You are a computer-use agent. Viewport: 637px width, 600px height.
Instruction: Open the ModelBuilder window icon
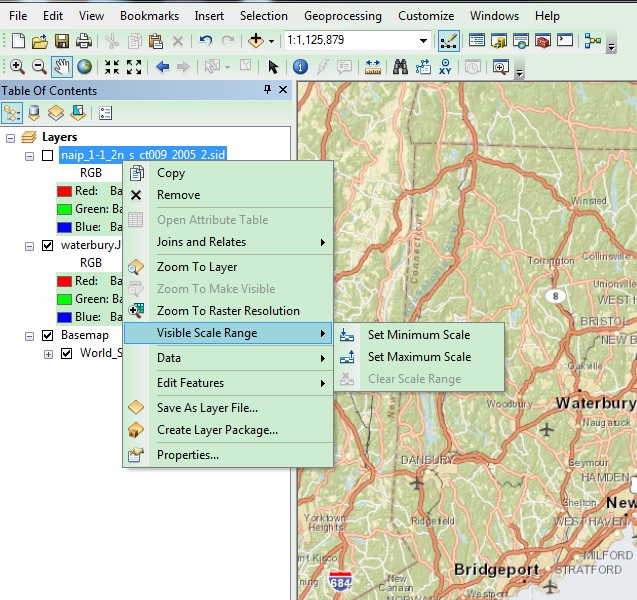coord(593,41)
